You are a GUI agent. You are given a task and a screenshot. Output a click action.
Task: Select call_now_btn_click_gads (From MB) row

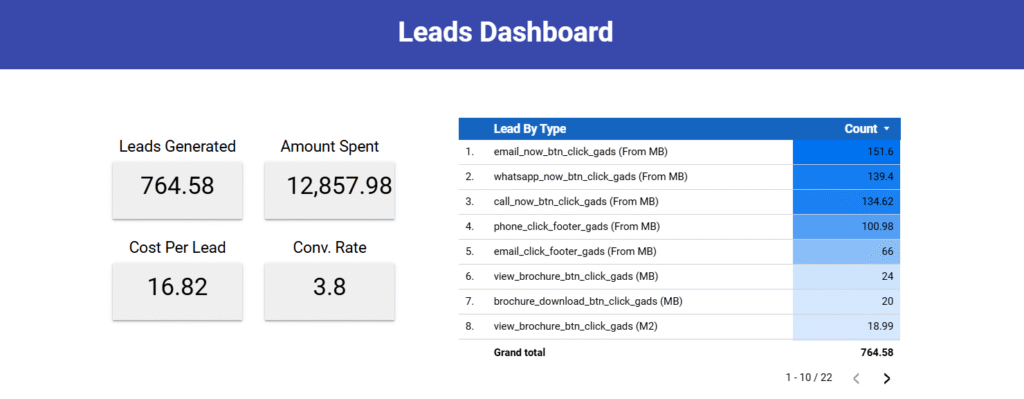pyautogui.click(x=679, y=202)
